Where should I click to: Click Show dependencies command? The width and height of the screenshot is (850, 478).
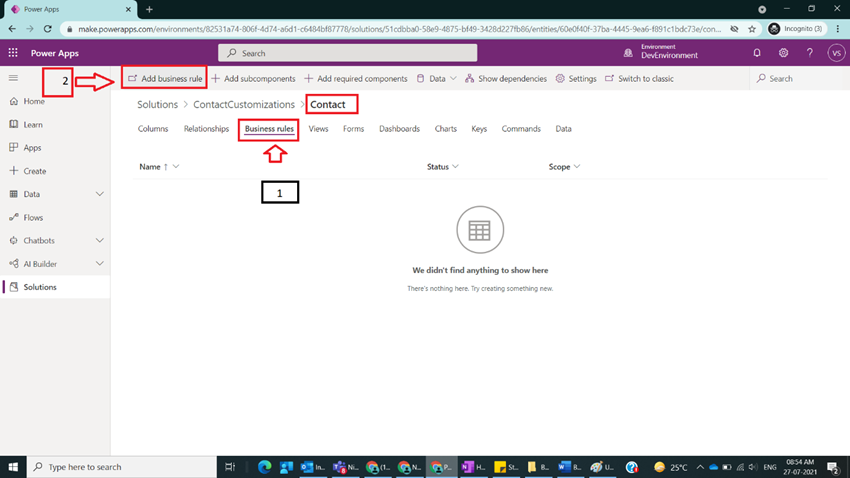tap(506, 79)
